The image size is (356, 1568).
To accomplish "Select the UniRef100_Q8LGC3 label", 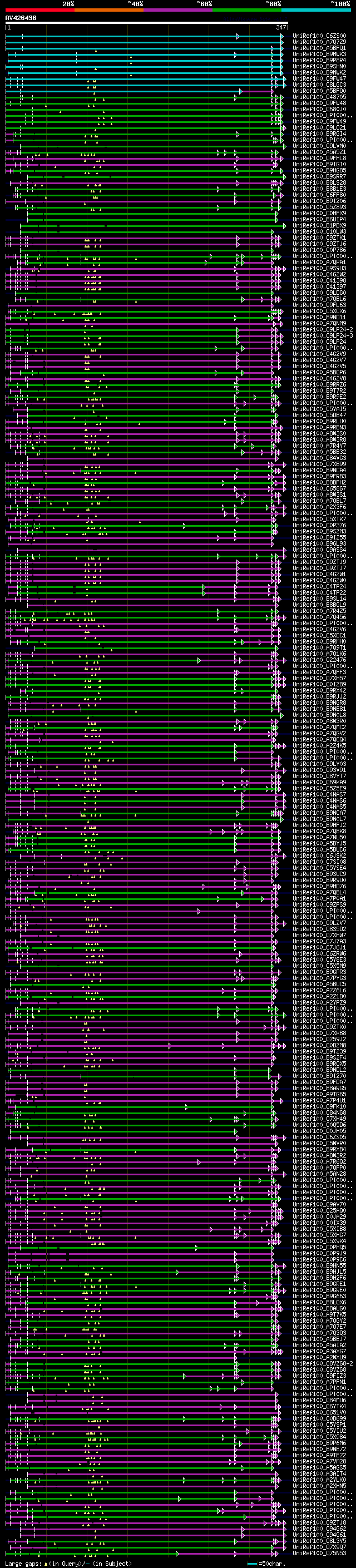I will tap(319, 85).
